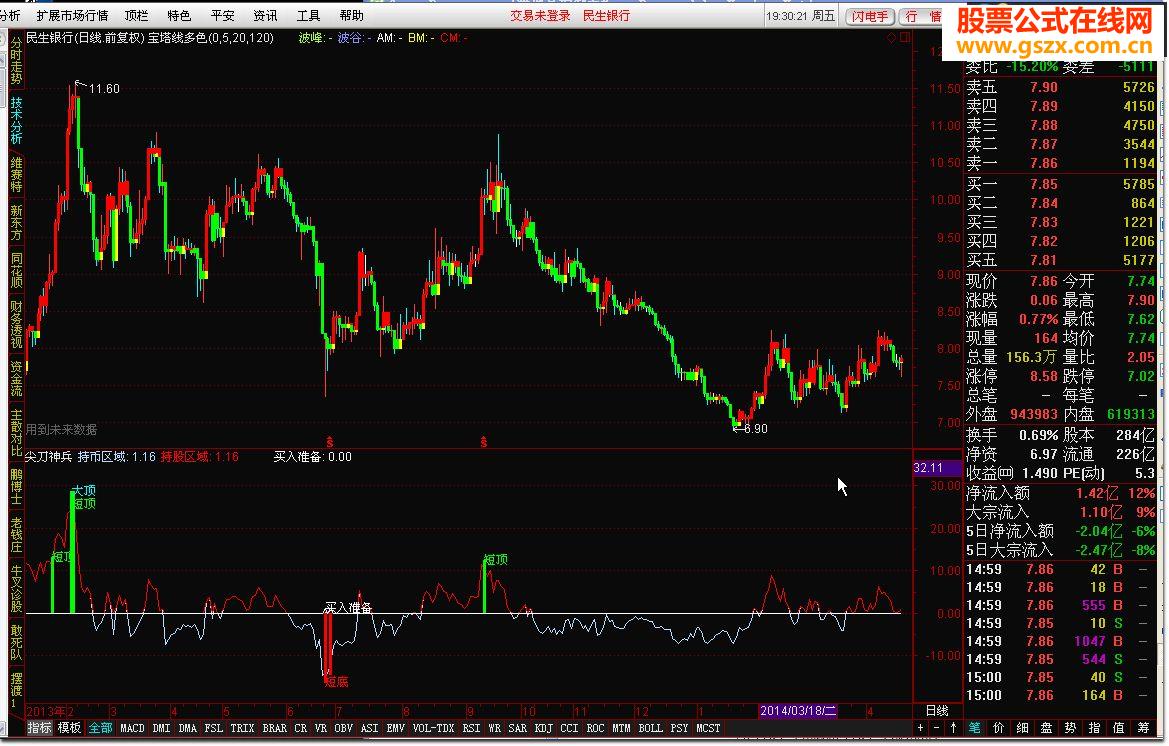
Task: Open the 老钱庄 side tab
Action: 16,534
